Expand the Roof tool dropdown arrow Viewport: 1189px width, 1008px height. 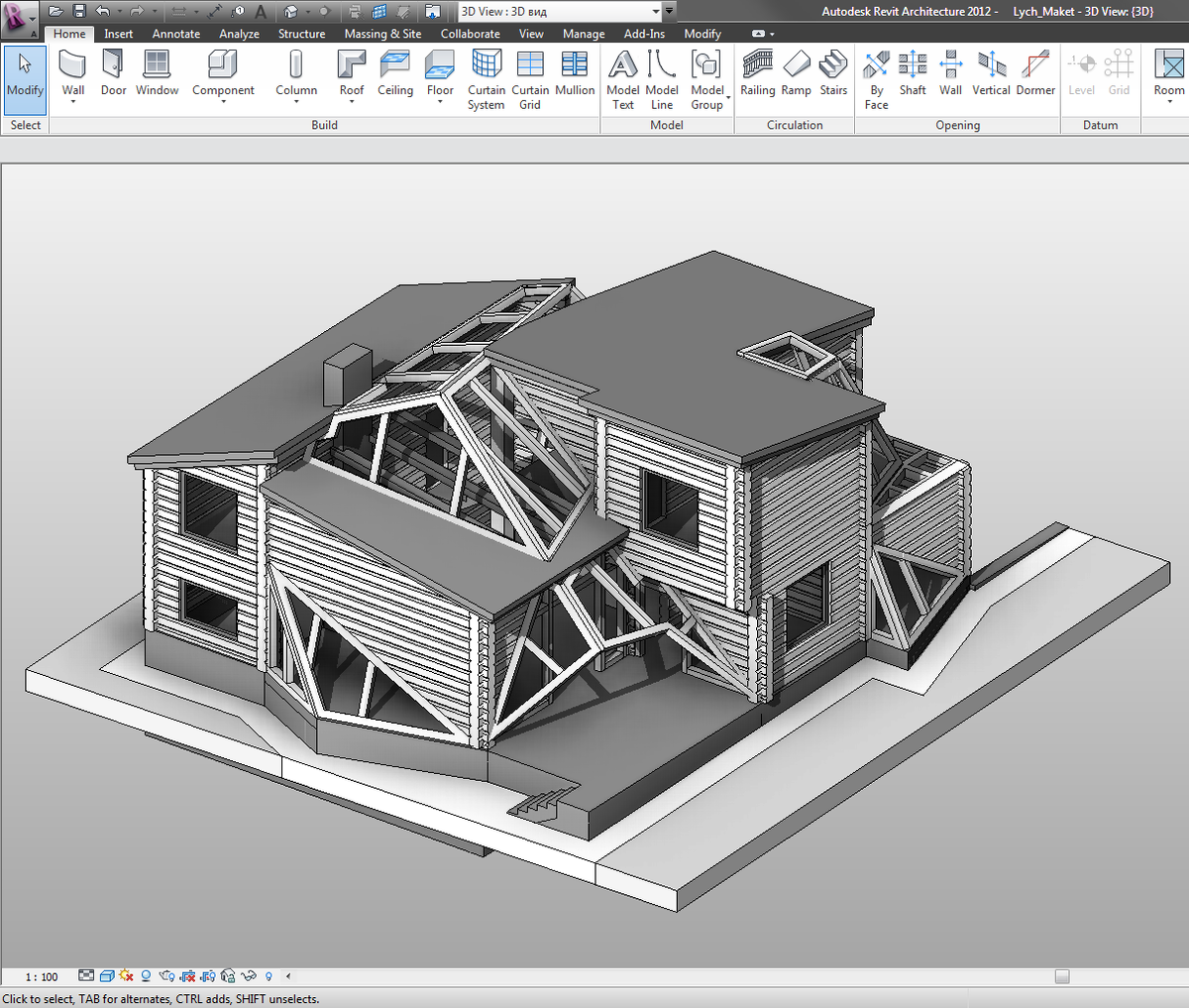pos(352,102)
